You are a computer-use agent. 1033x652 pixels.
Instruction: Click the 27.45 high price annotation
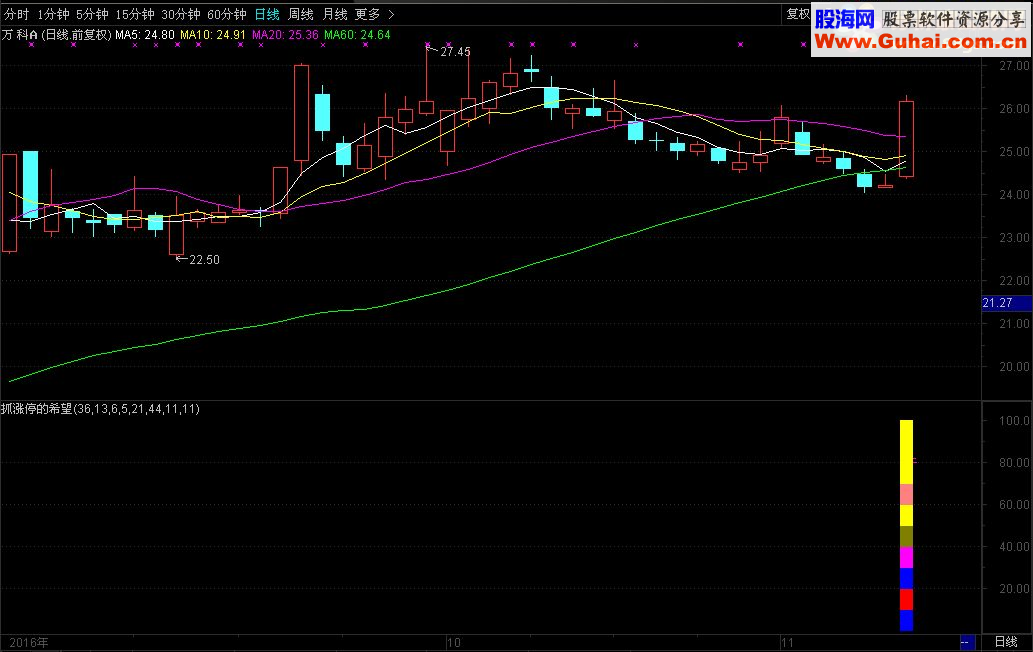(x=455, y=51)
